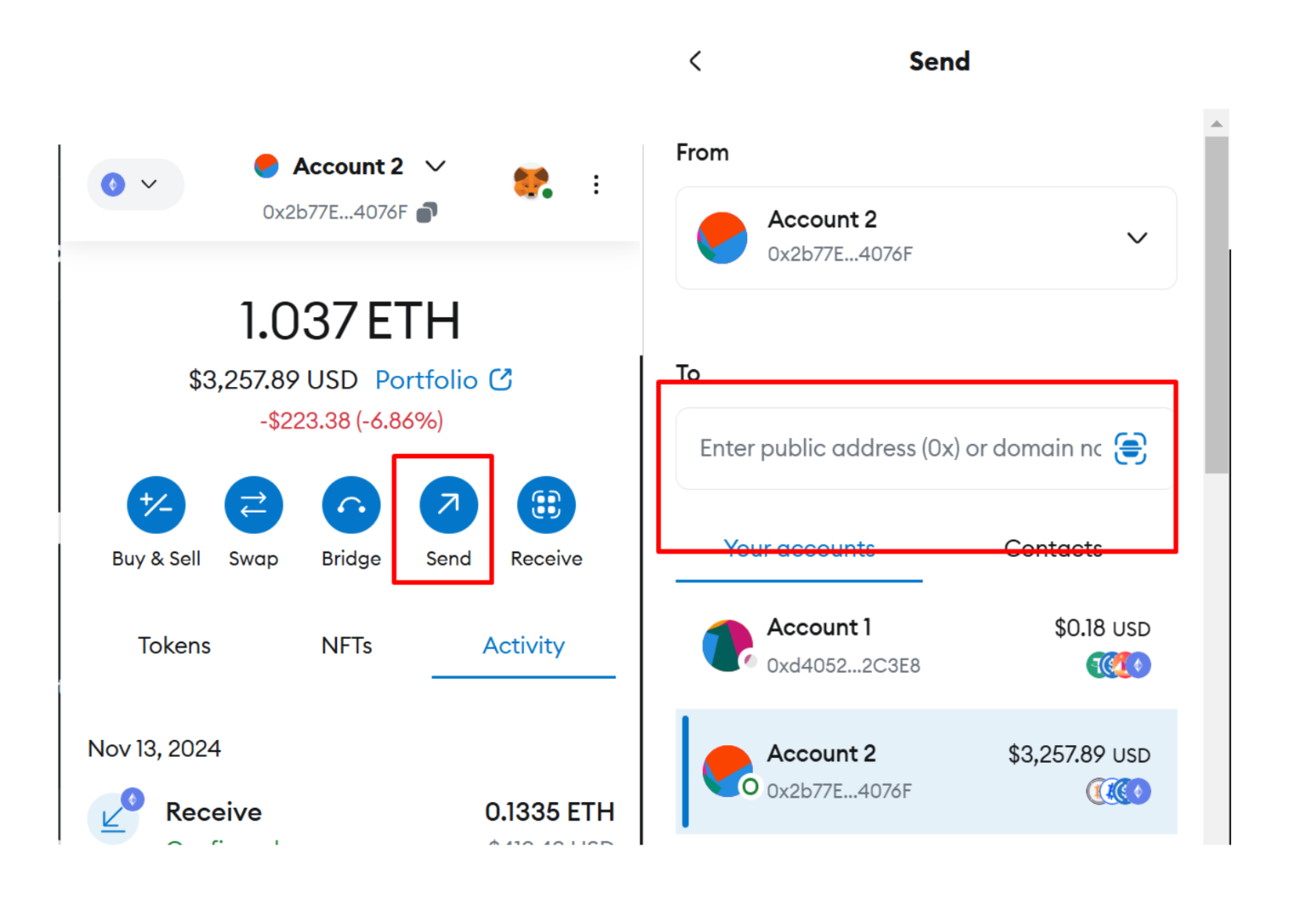Switch to the NFTs tab
Image resolution: width=1316 pixels, height=908 pixels.
(x=346, y=646)
